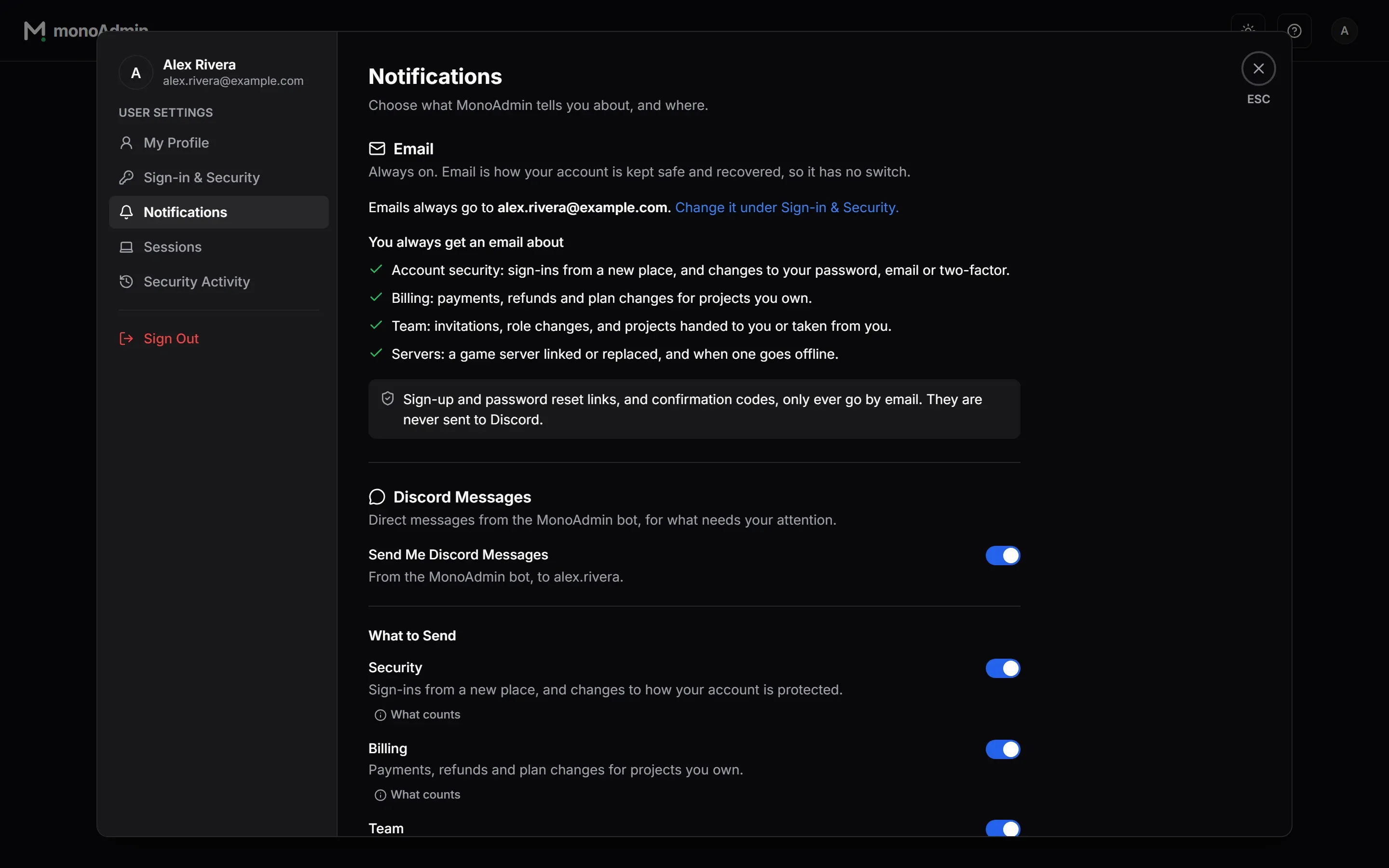Click the monoAdmin logo
This screenshot has width=1389, height=868.
click(x=86, y=30)
